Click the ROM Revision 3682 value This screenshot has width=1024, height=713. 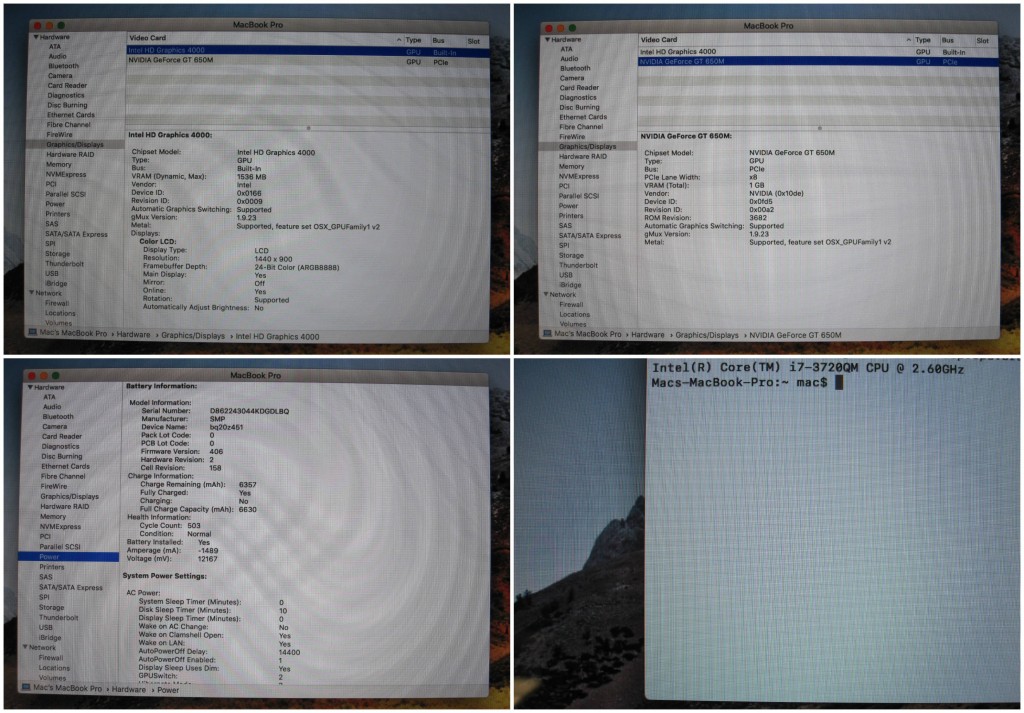click(758, 218)
